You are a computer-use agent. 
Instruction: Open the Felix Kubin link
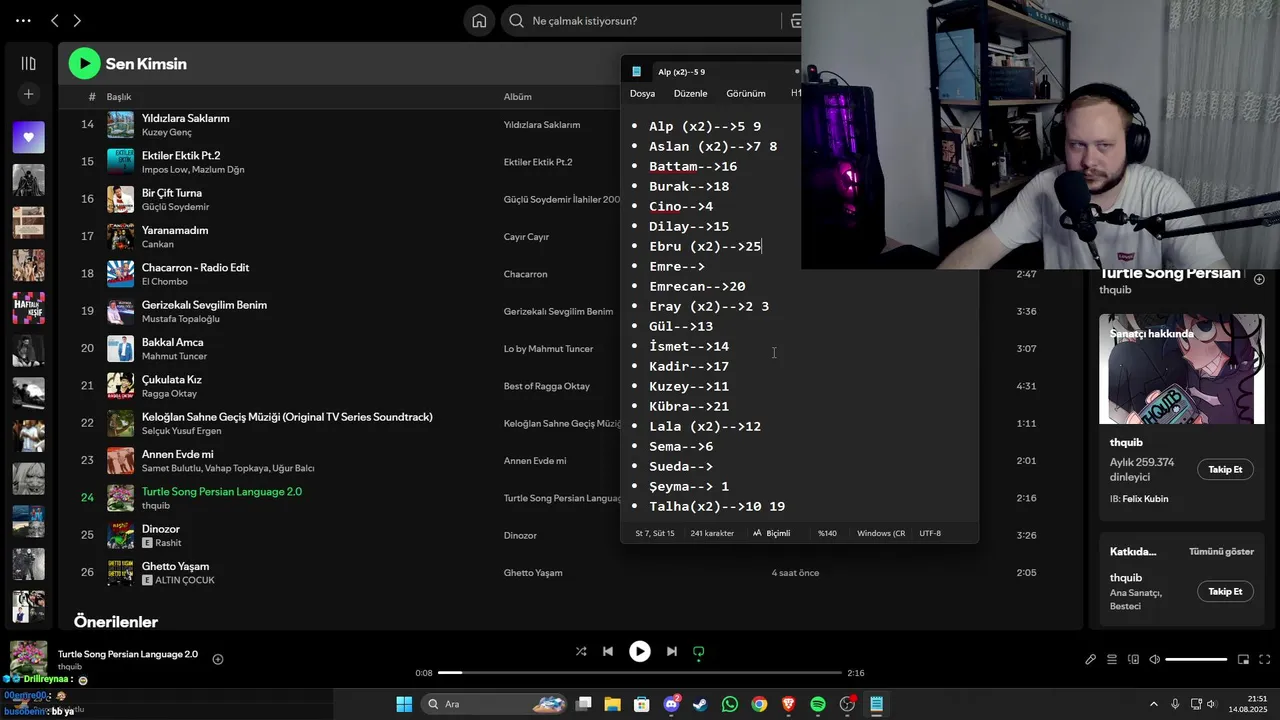click(x=1145, y=499)
